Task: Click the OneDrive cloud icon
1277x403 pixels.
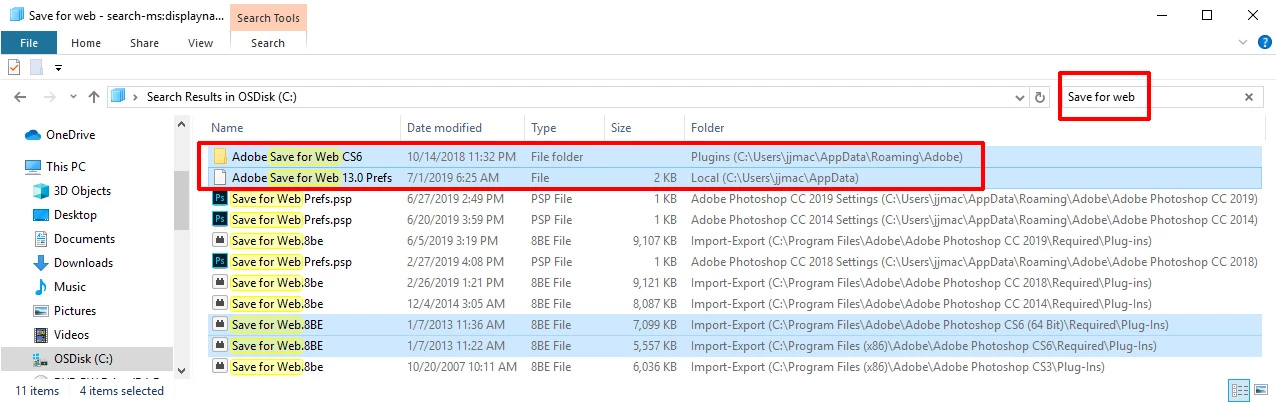Action: coord(32,135)
